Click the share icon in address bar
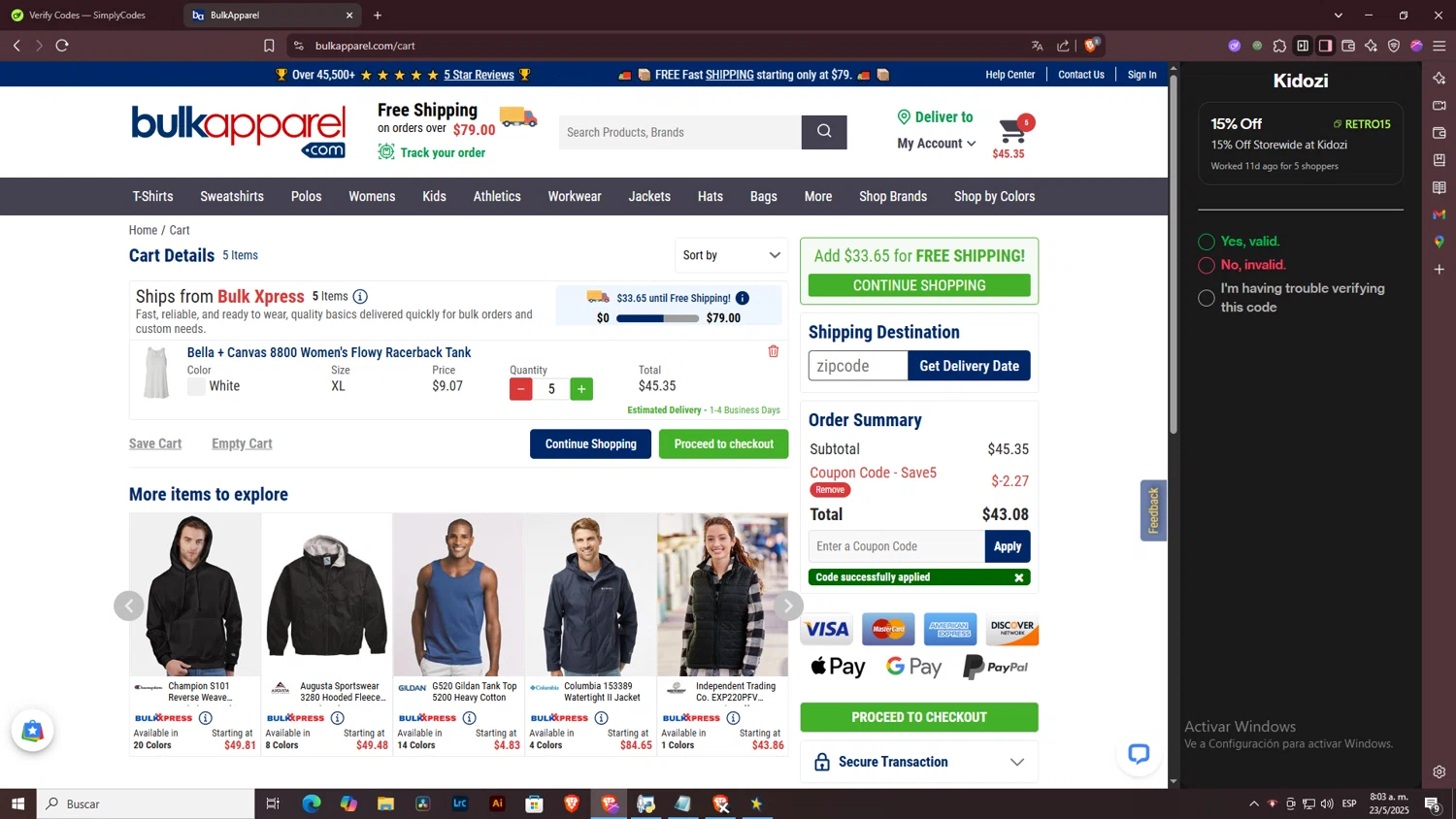1456x819 pixels. (x=1064, y=46)
